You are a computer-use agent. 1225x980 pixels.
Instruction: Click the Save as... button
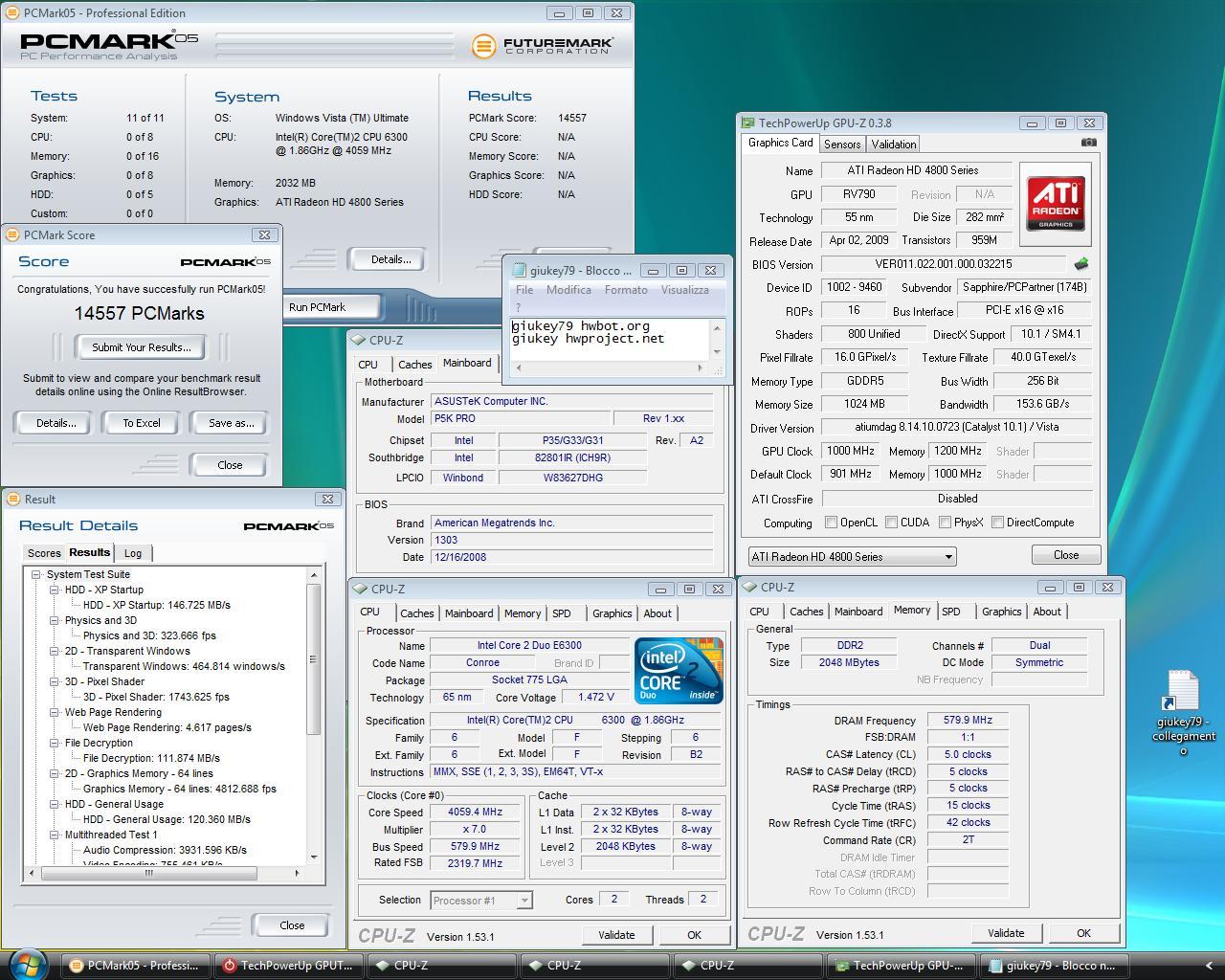pos(231,423)
